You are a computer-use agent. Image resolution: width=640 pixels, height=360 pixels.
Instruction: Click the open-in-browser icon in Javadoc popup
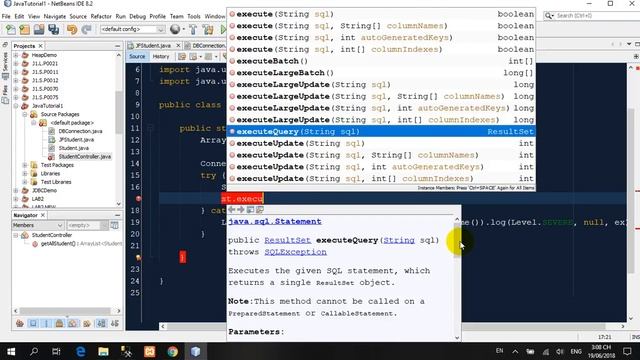(250, 210)
